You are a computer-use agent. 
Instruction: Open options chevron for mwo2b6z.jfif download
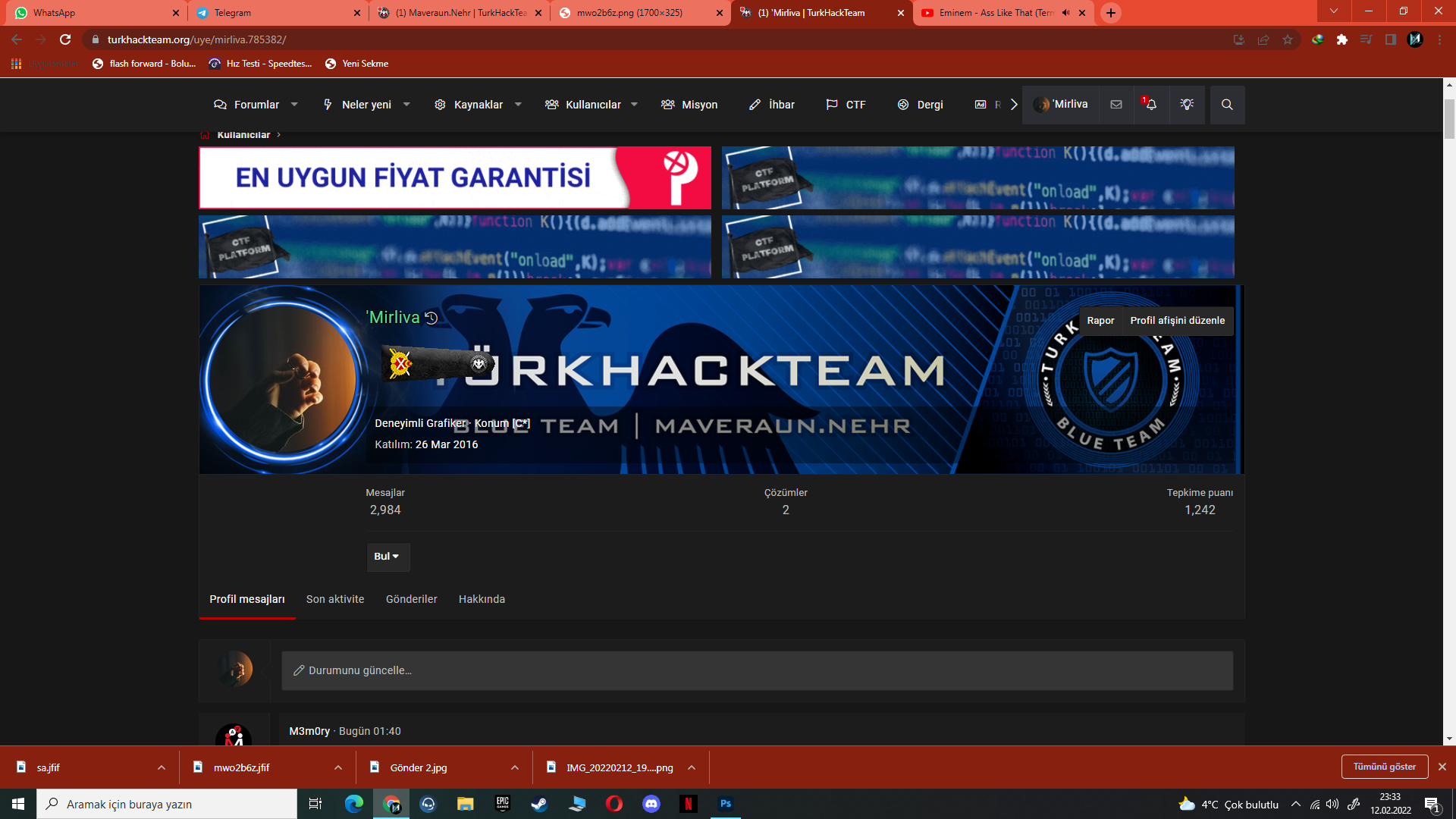338,767
